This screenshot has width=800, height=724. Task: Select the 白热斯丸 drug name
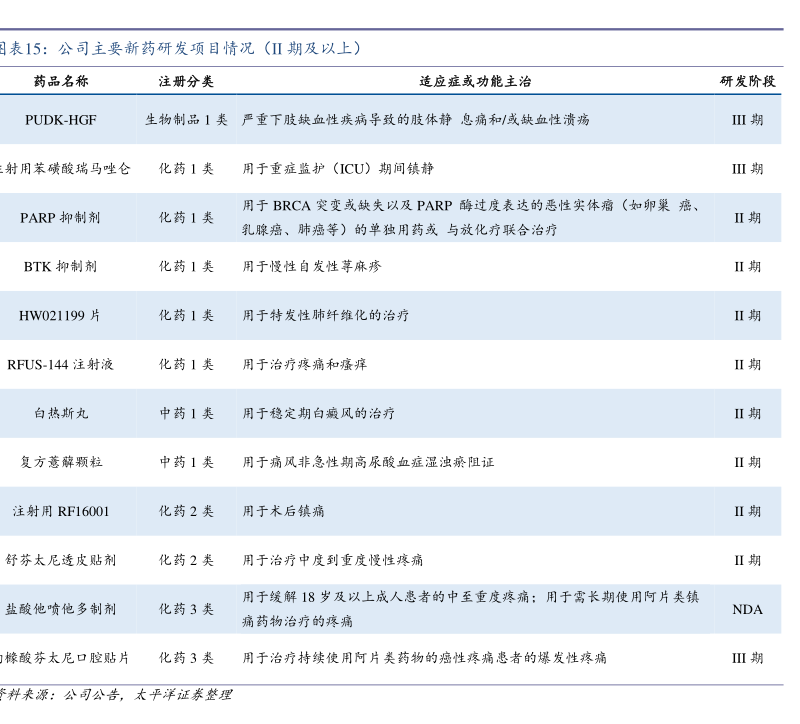(61, 413)
